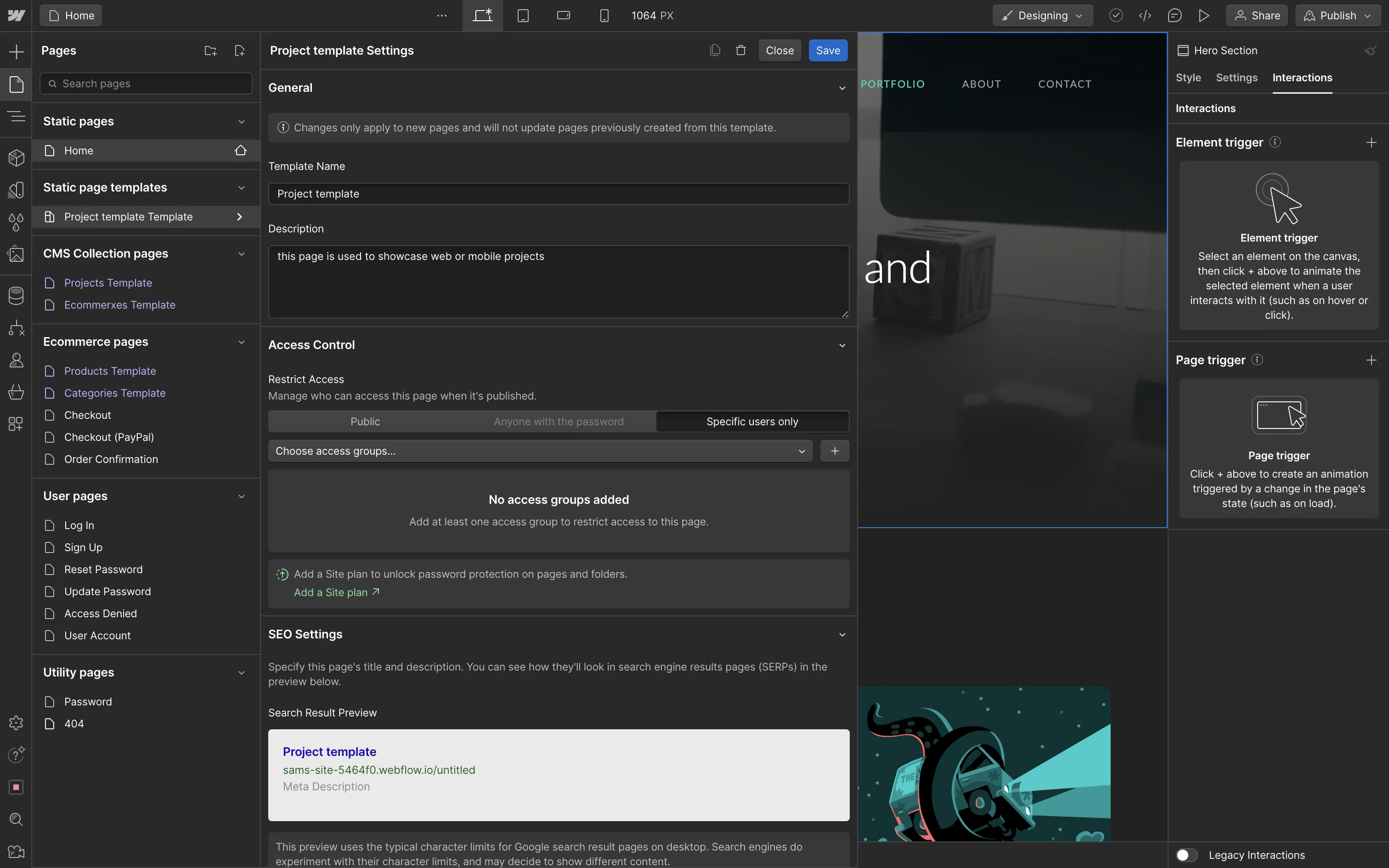
Task: Click the duplicate template icon
Action: click(x=715, y=51)
